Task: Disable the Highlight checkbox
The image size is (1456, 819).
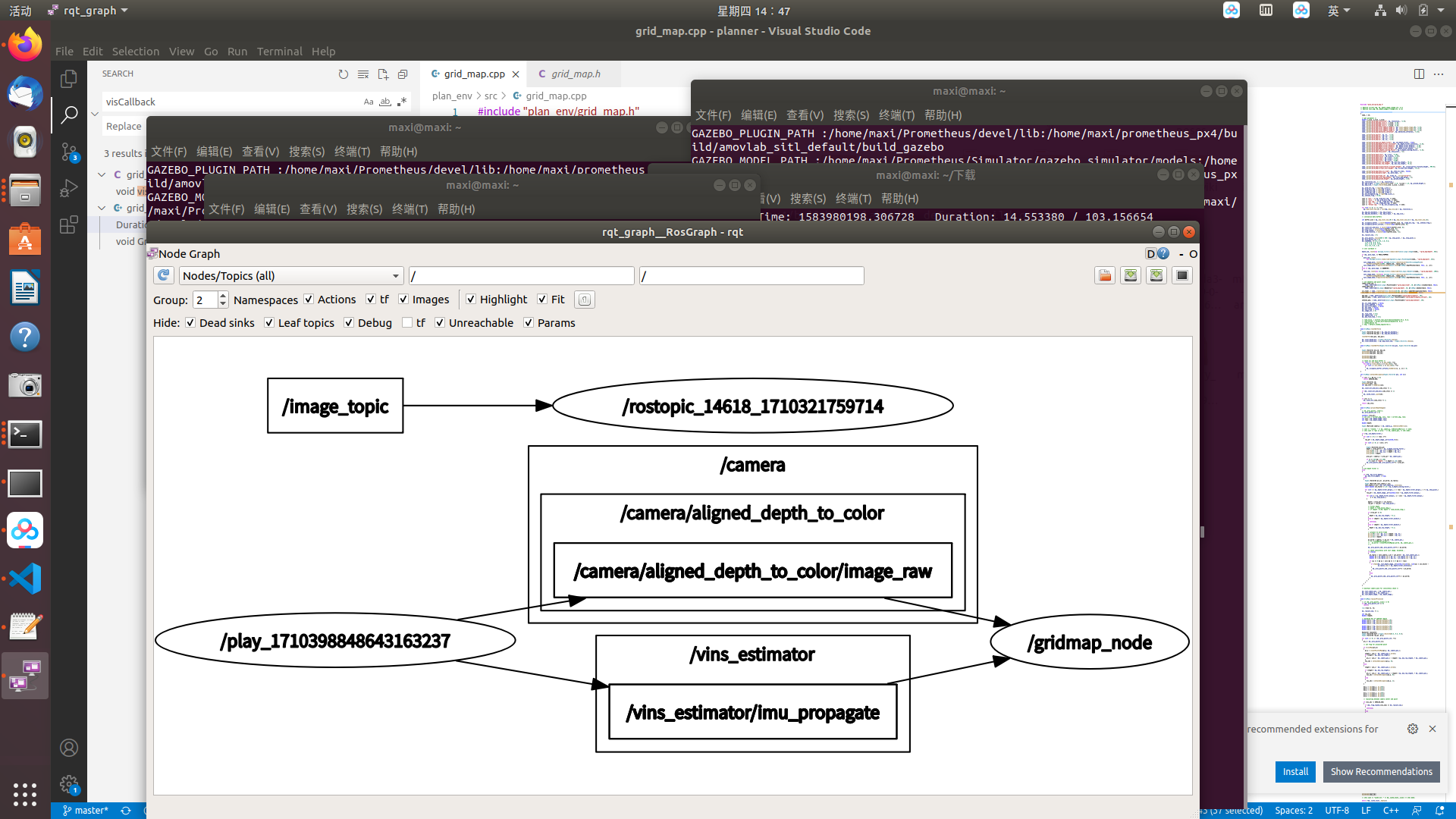Action: coord(471,300)
